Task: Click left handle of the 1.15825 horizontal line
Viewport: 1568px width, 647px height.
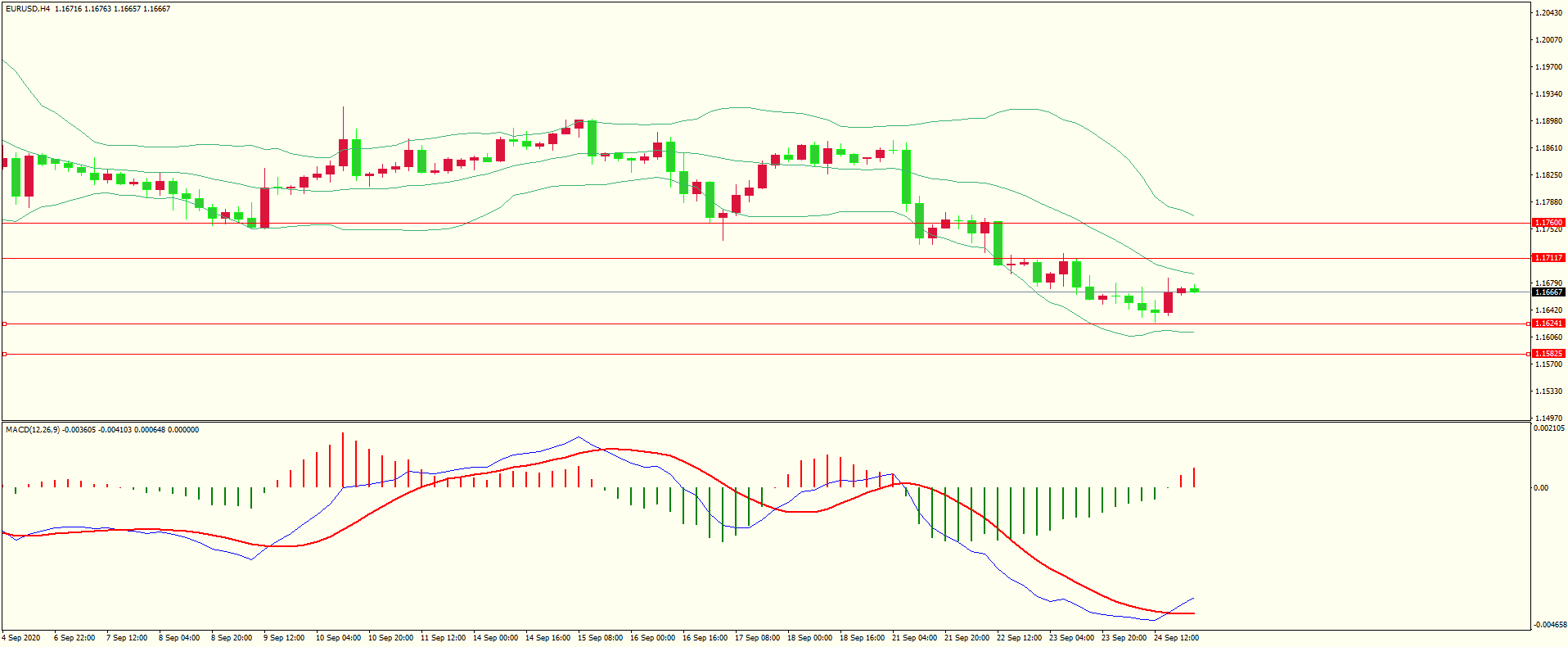Action: pyautogui.click(x=4, y=355)
